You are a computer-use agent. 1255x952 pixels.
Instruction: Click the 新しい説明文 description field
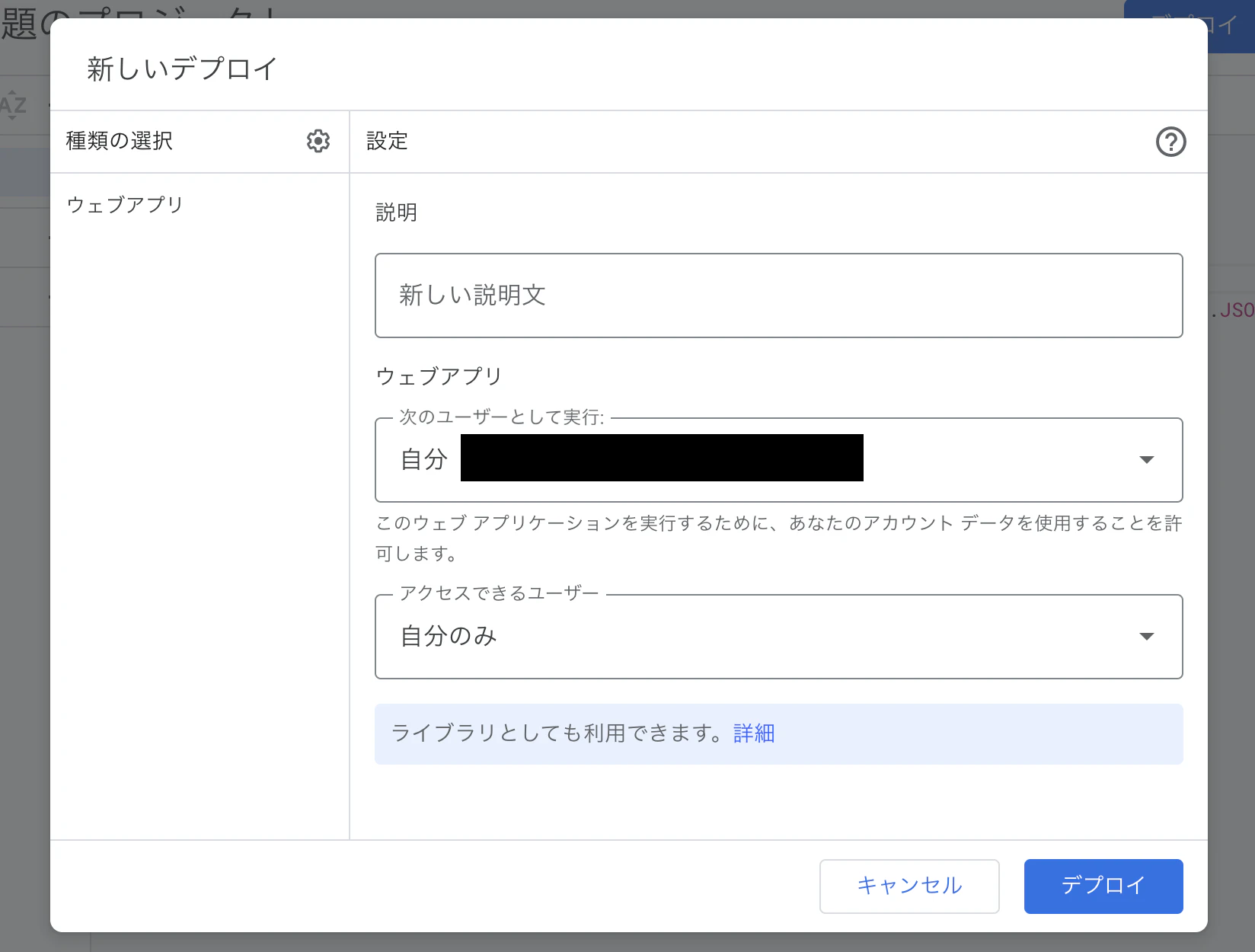778,296
